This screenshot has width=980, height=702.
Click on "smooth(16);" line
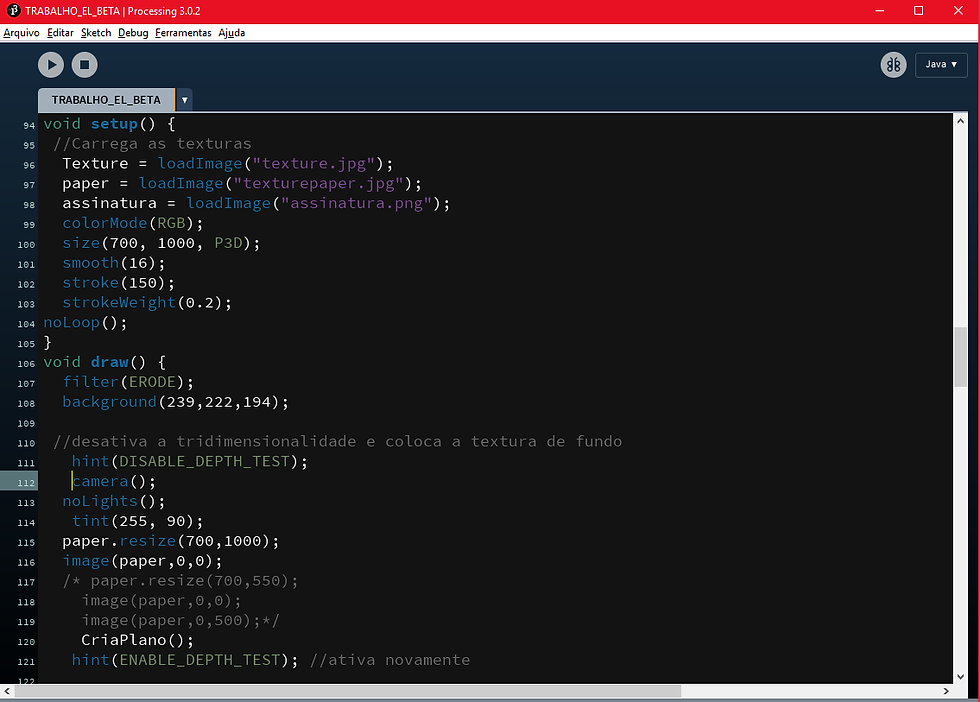(x=114, y=263)
